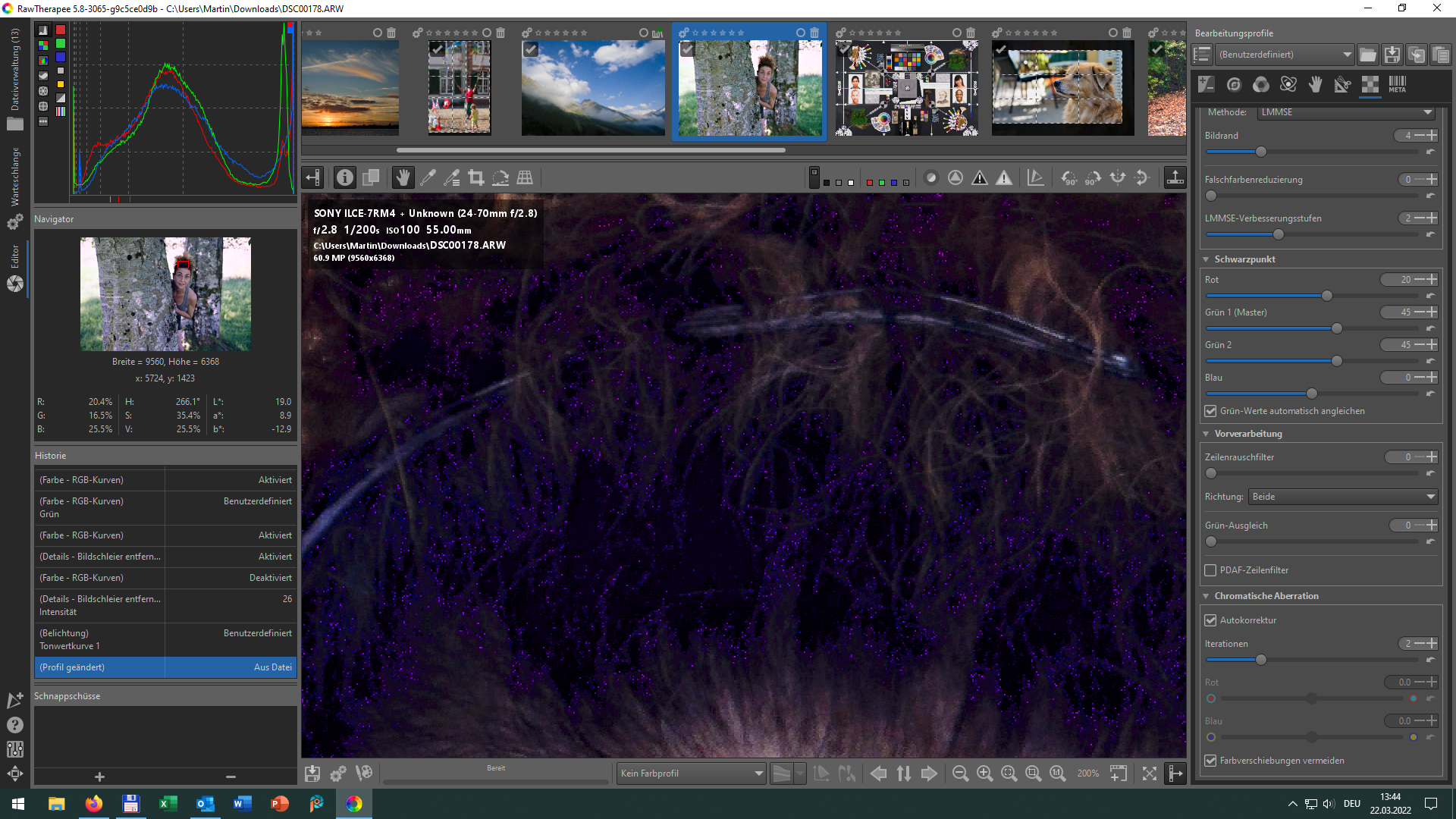1456x819 pixels.
Task: Toggle Autokorrektur for chromatic aberration
Action: tap(1210, 620)
